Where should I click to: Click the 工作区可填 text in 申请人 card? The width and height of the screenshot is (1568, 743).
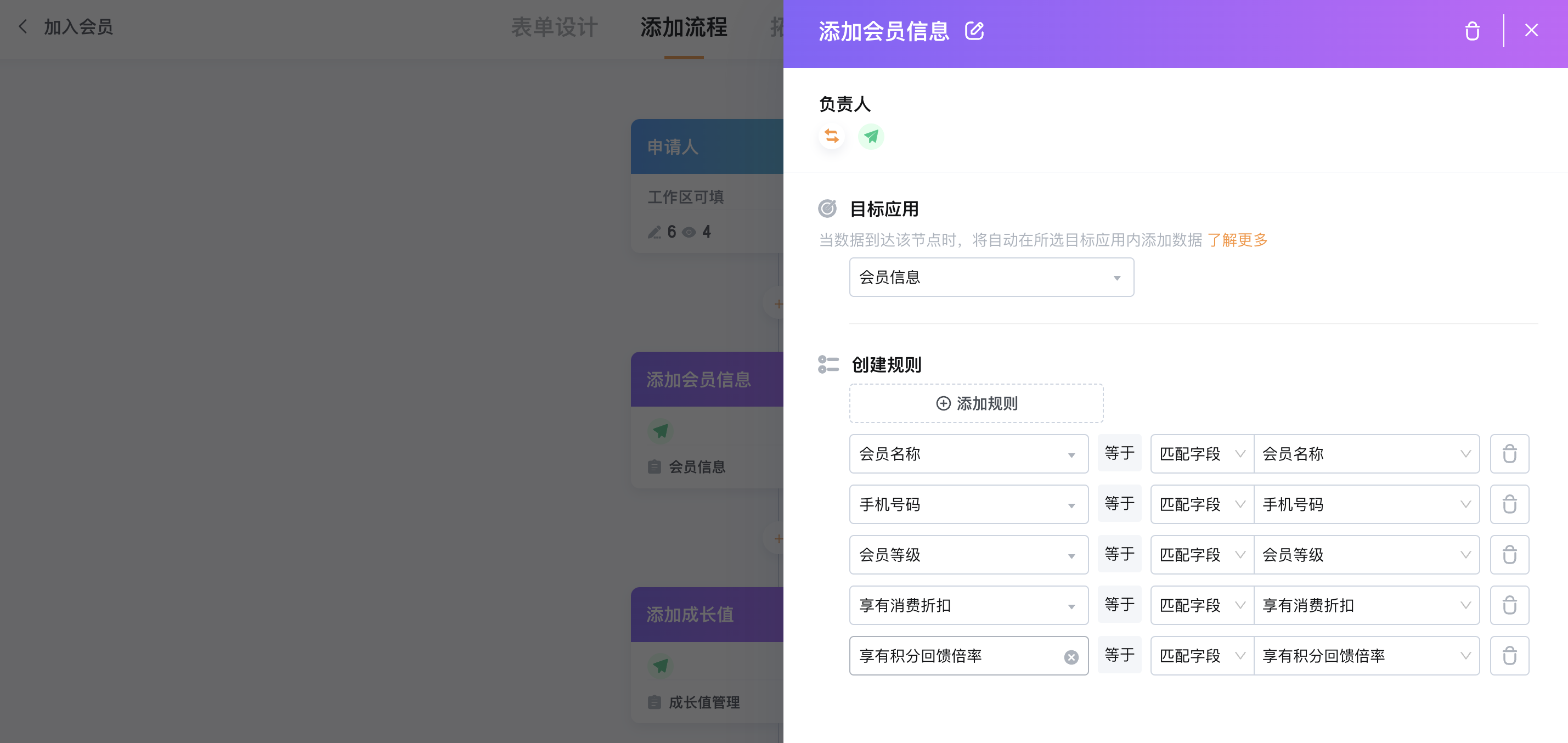coord(685,196)
